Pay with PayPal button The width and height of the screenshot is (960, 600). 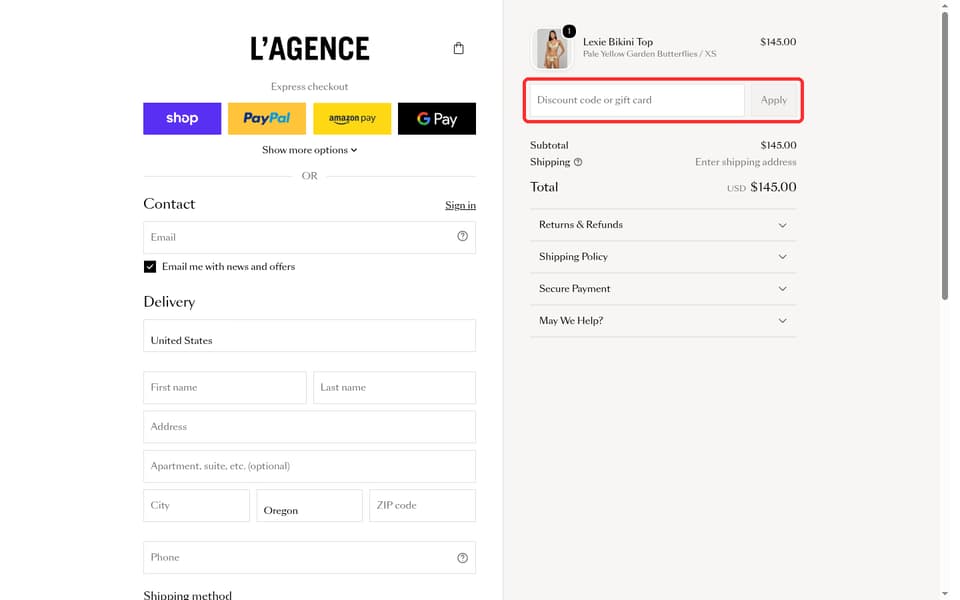coord(267,119)
